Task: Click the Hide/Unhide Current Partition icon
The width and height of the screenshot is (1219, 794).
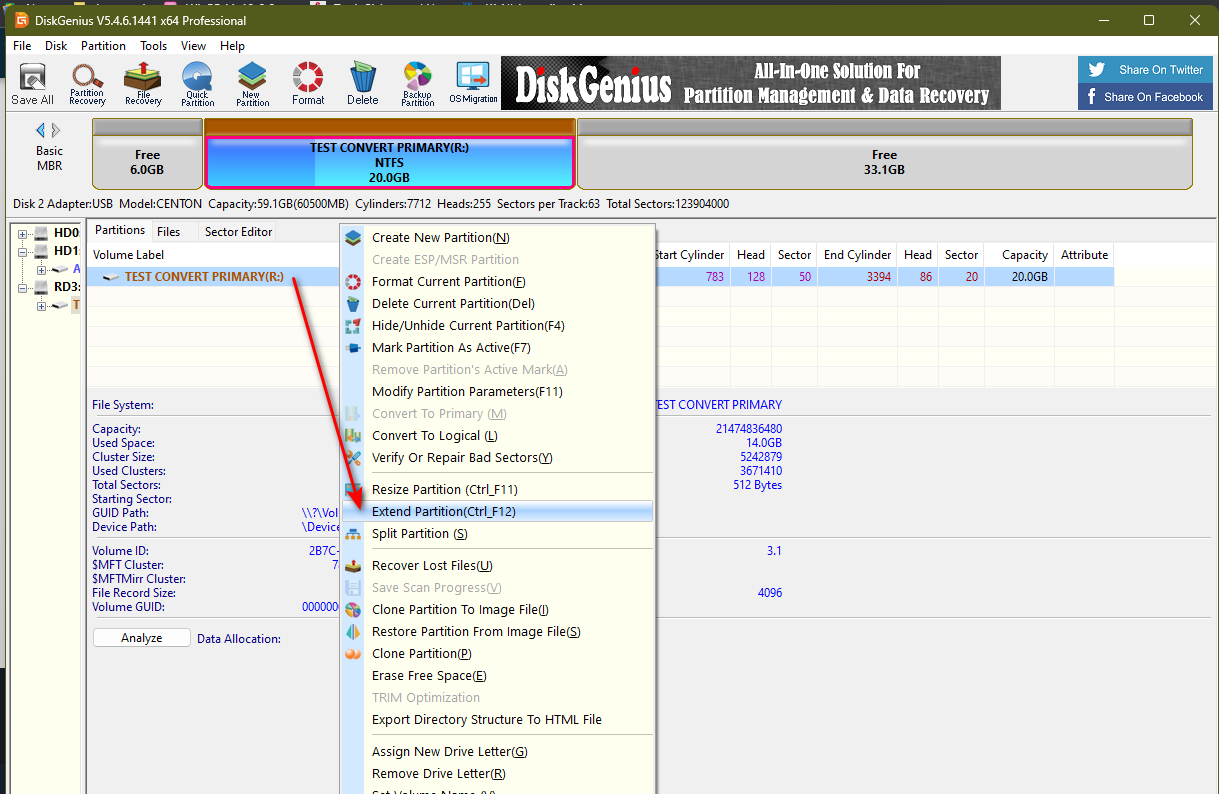Action: 352,326
